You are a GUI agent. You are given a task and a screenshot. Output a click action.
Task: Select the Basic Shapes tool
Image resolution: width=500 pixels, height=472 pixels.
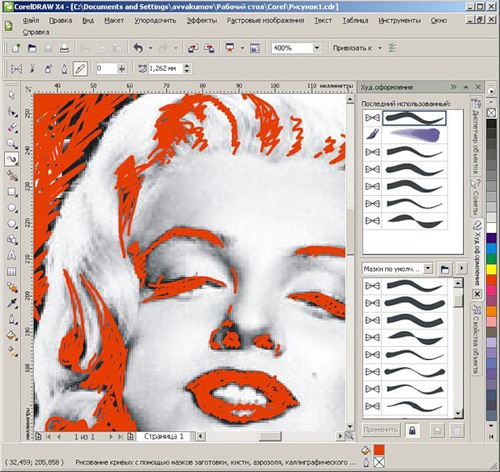point(12,239)
